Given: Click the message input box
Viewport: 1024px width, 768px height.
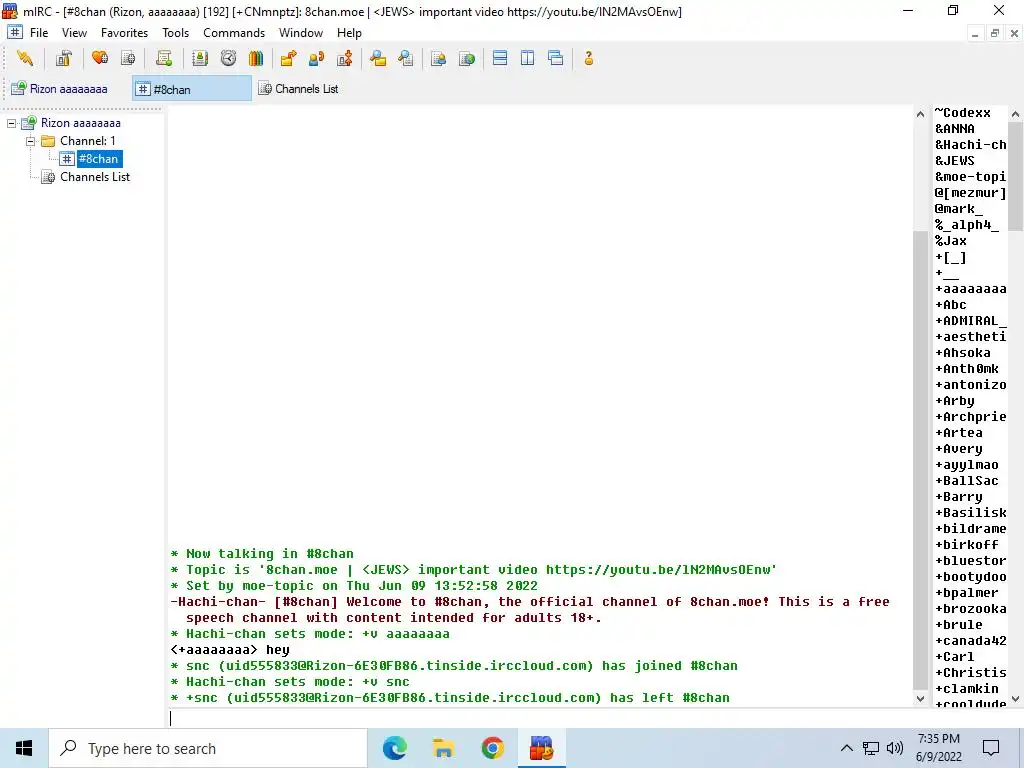Looking at the screenshot, I should [541, 718].
